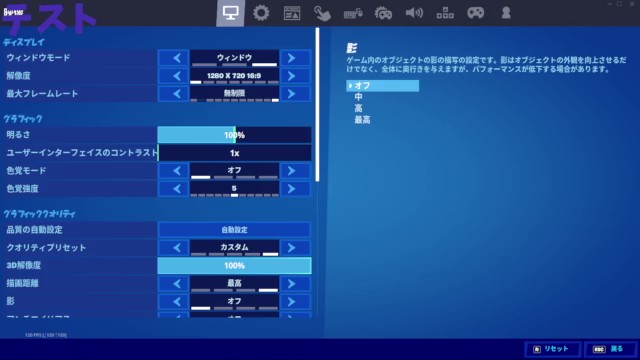This screenshot has width=640, height=360.
Task: Open the touch and motion settings icon
Action: click(322, 13)
